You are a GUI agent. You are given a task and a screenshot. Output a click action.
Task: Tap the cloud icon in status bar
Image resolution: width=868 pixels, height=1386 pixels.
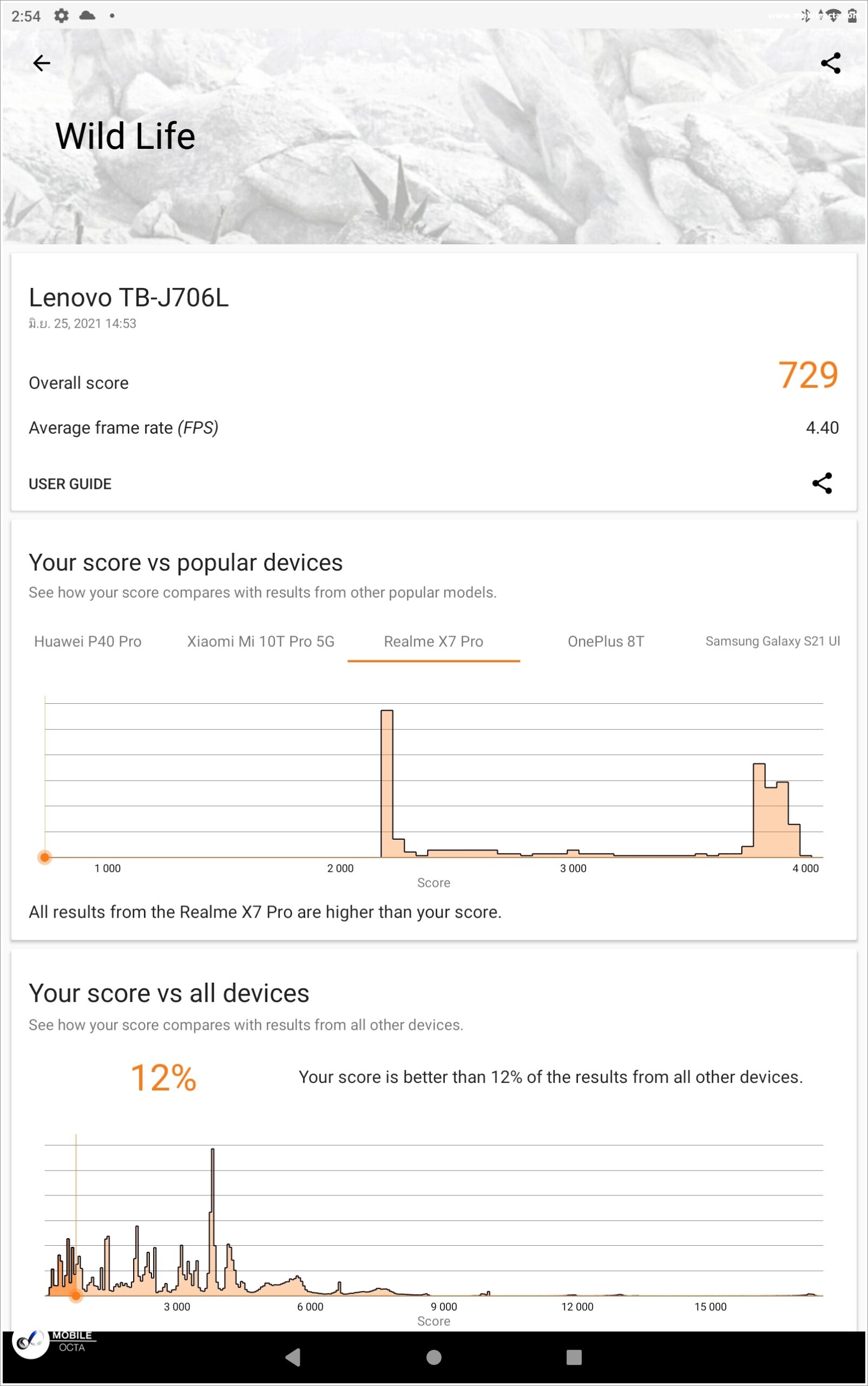click(87, 16)
